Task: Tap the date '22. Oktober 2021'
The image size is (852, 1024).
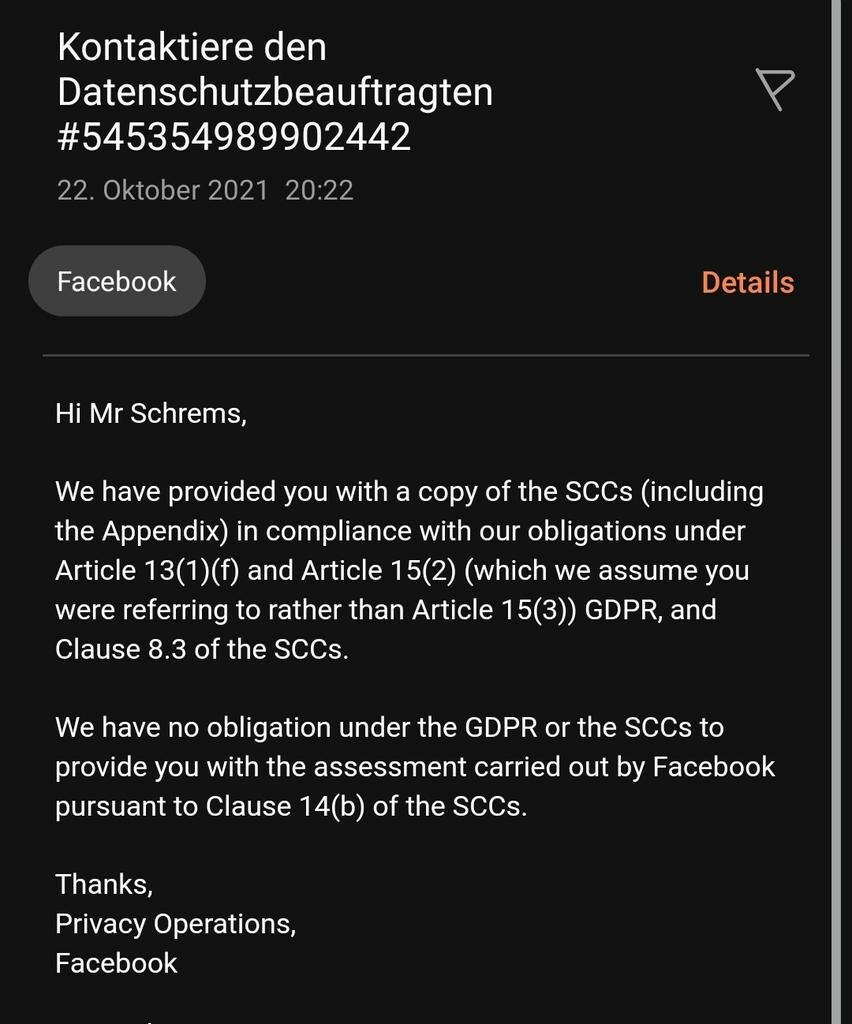Action: (x=162, y=190)
